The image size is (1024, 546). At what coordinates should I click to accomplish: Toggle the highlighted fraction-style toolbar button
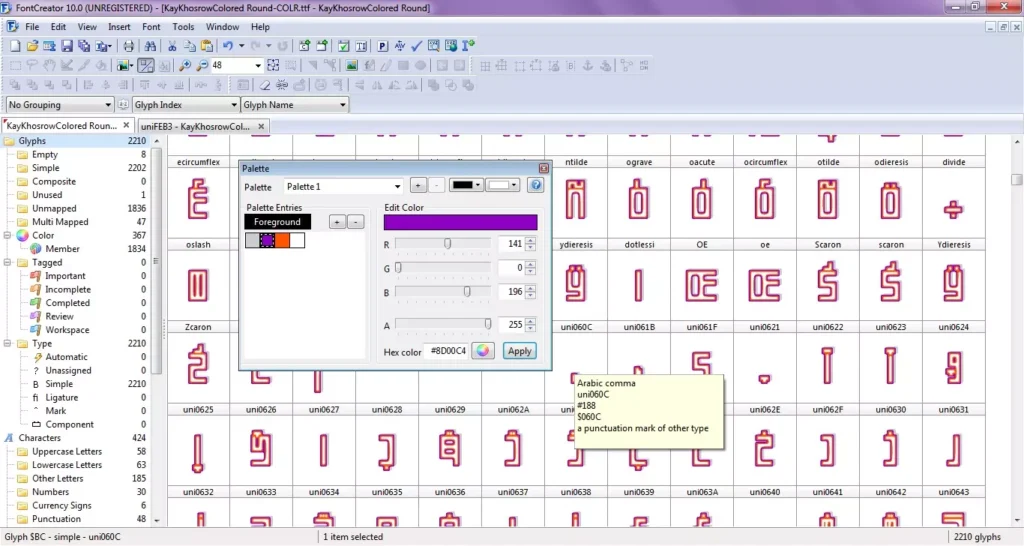[x=146, y=65]
